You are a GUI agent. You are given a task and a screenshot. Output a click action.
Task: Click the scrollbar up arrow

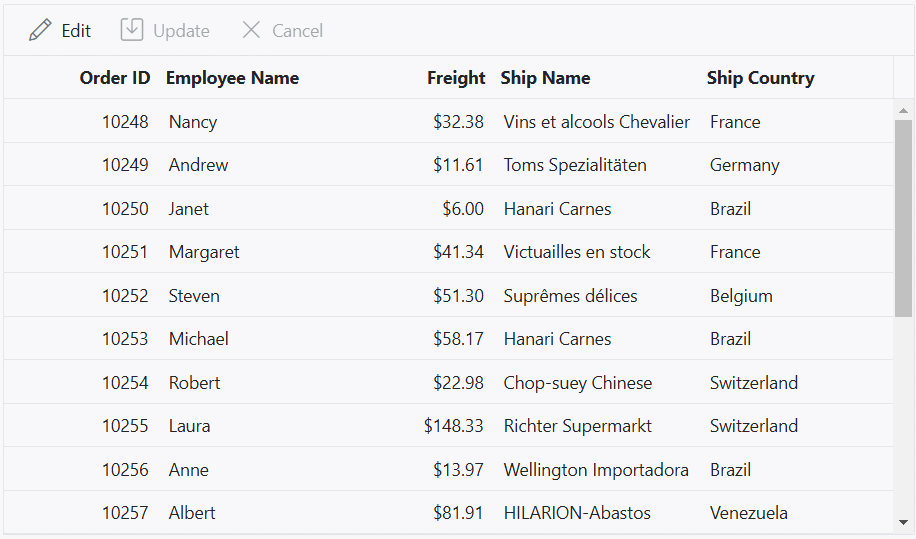coord(903,110)
